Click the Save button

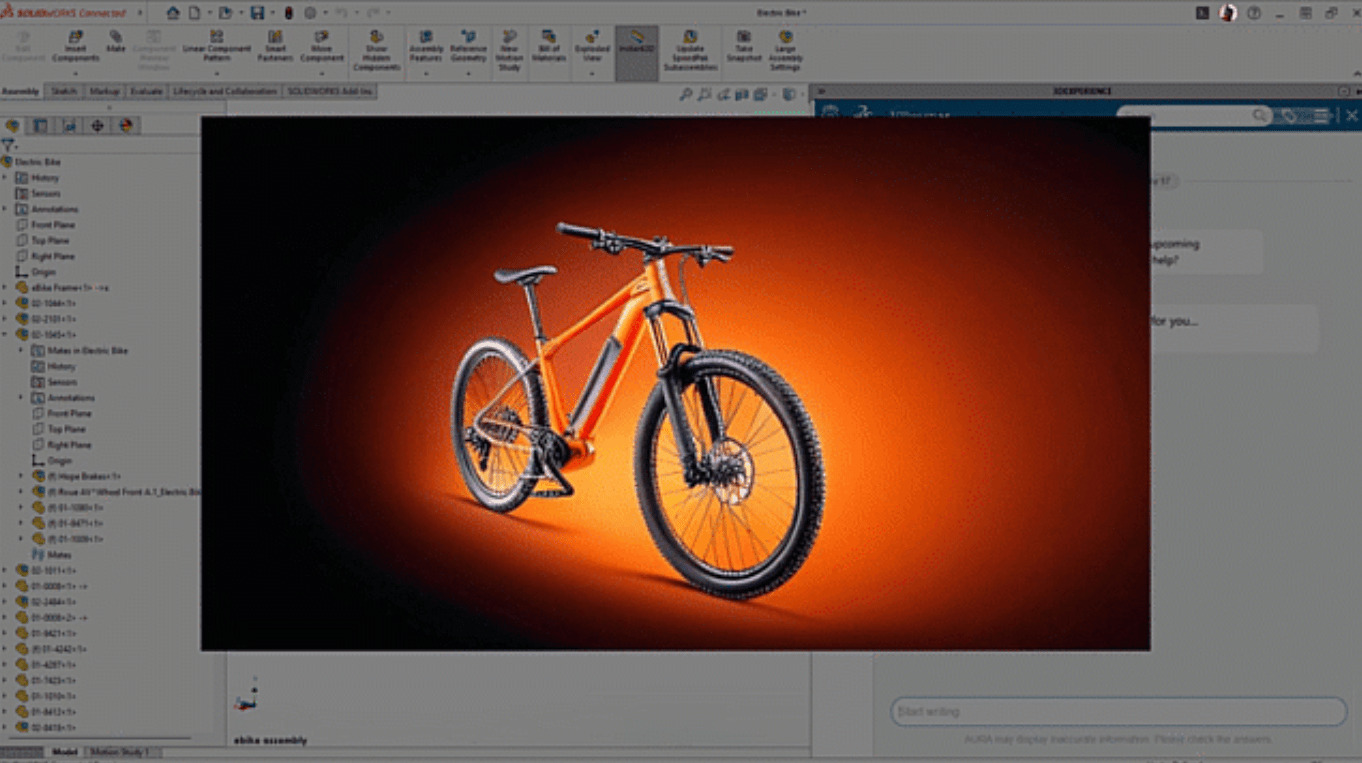pyautogui.click(x=258, y=11)
